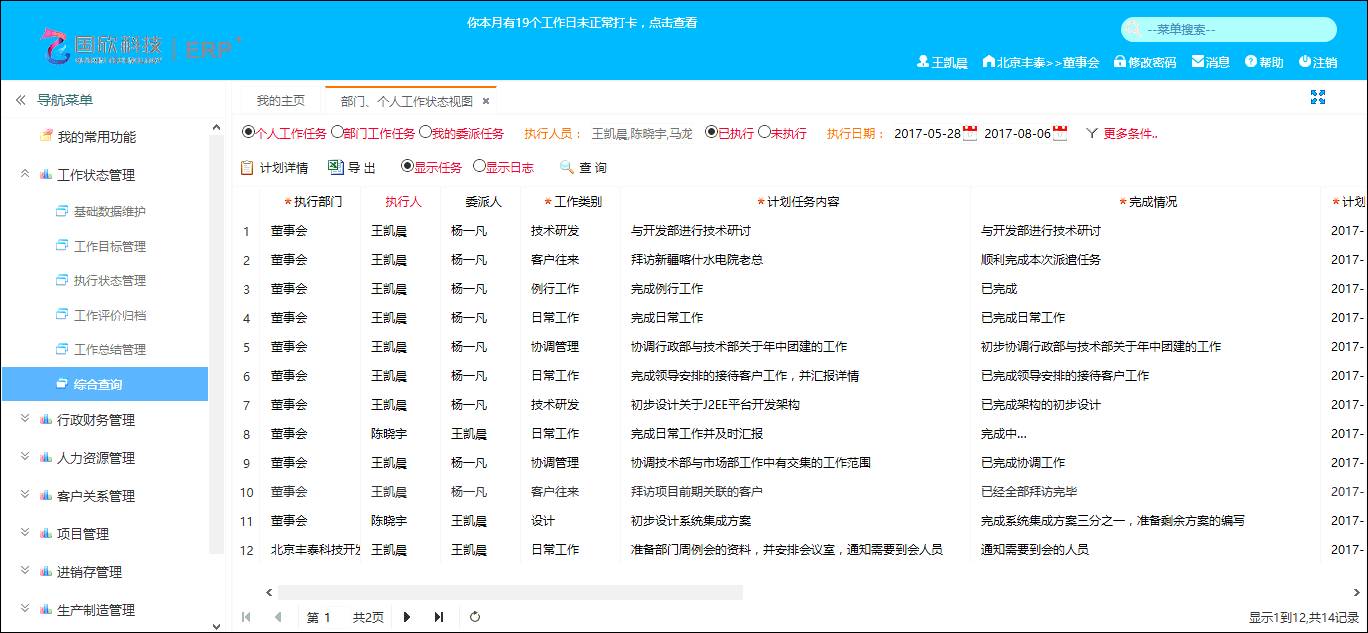Select the 未执行 radio option

click(x=764, y=132)
